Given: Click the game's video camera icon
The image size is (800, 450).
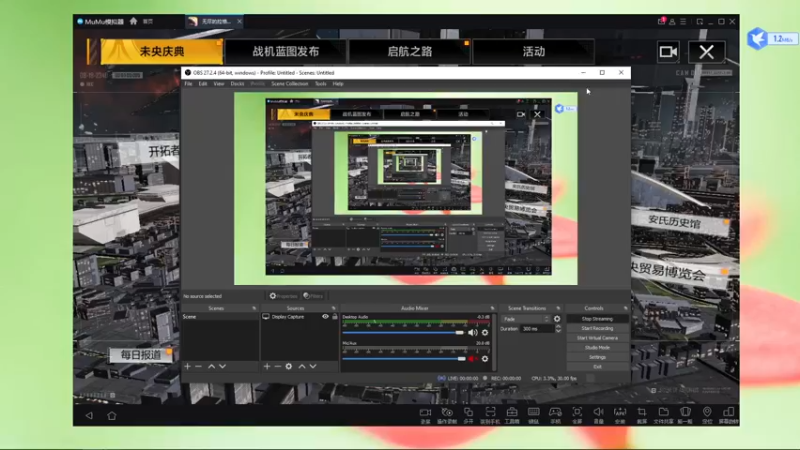Looking at the screenshot, I should coord(668,52).
